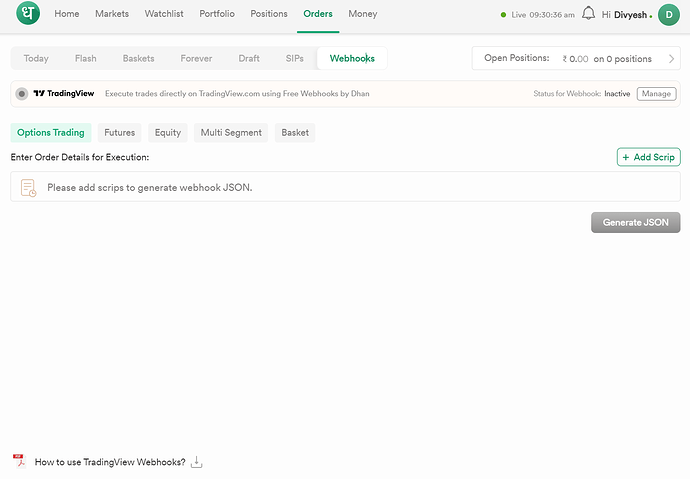690x479 pixels.
Task: Click the 'on 0 positions' text
Action: coord(622,59)
